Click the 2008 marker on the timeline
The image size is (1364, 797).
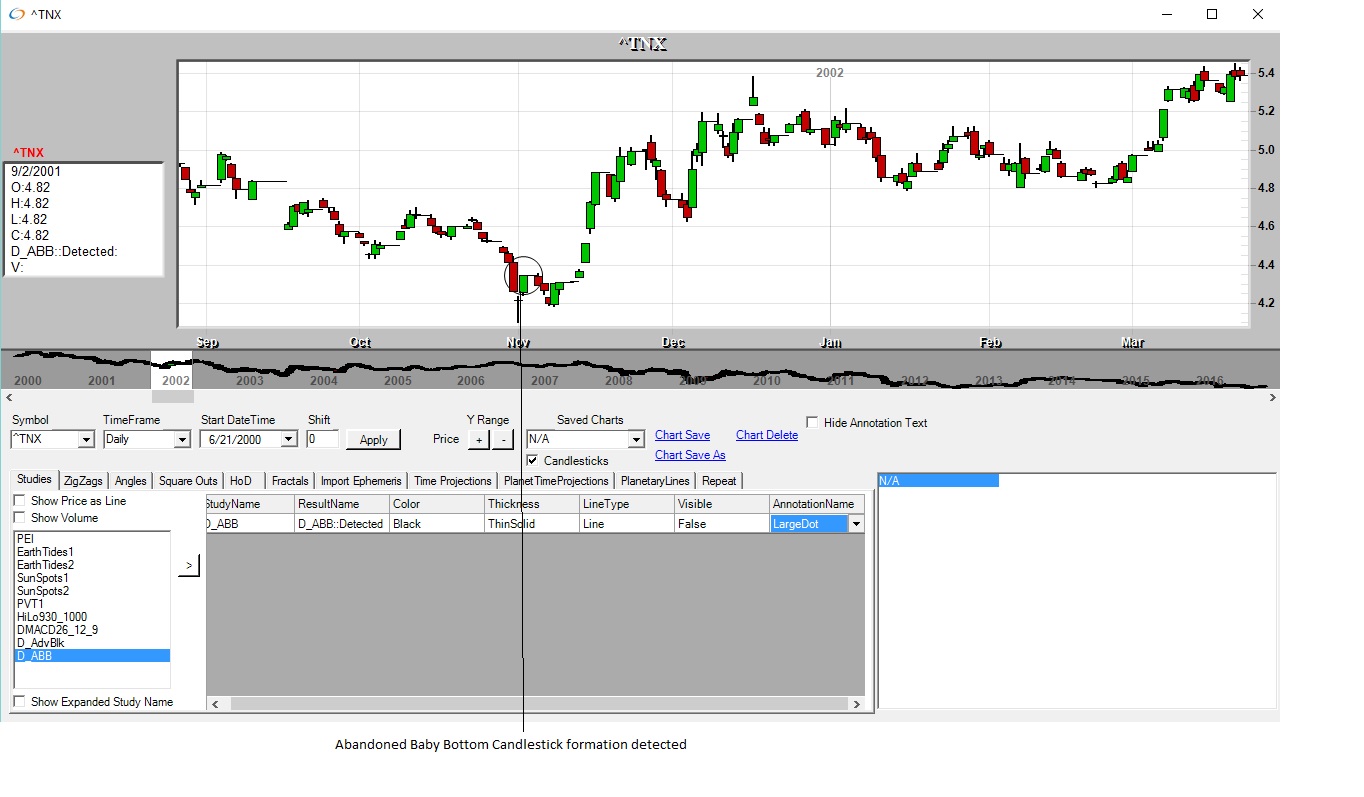[x=618, y=381]
